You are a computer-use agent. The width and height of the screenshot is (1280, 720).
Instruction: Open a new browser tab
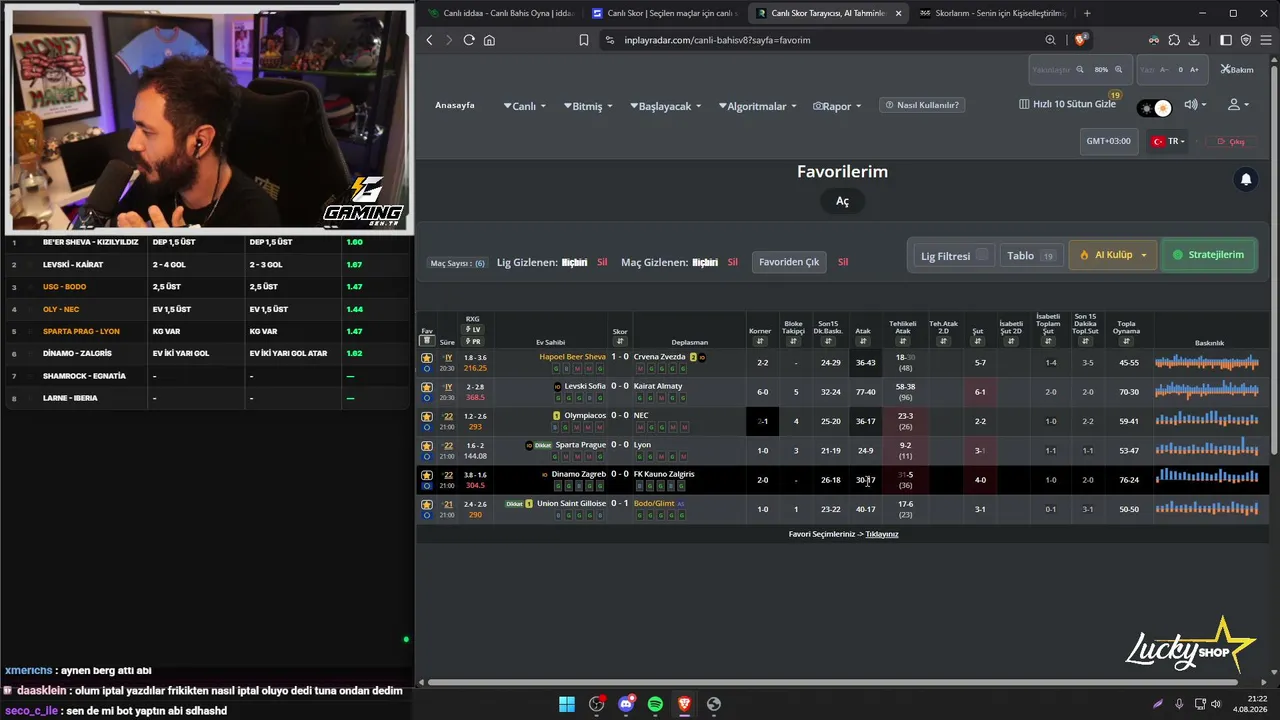pos(1087,13)
